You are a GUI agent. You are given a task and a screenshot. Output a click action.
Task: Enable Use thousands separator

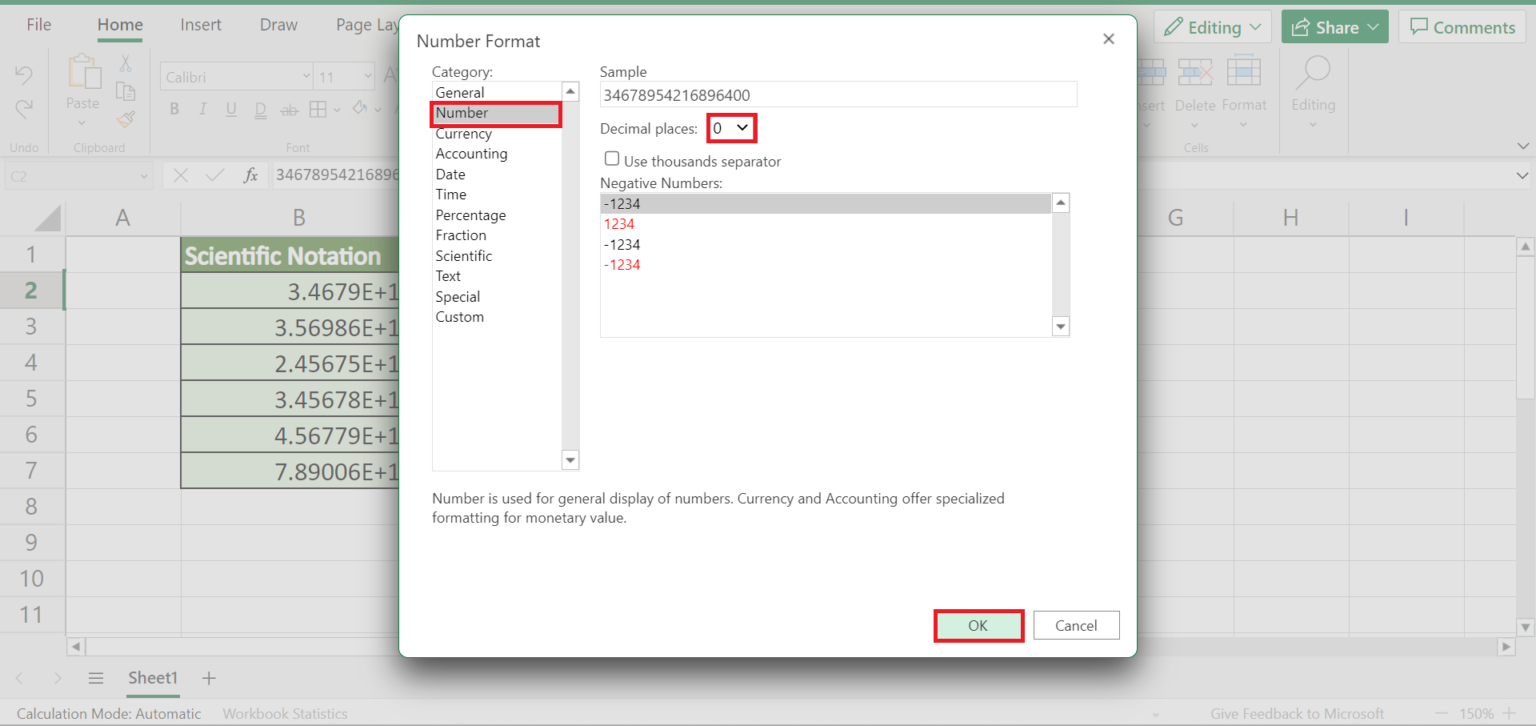pos(611,160)
